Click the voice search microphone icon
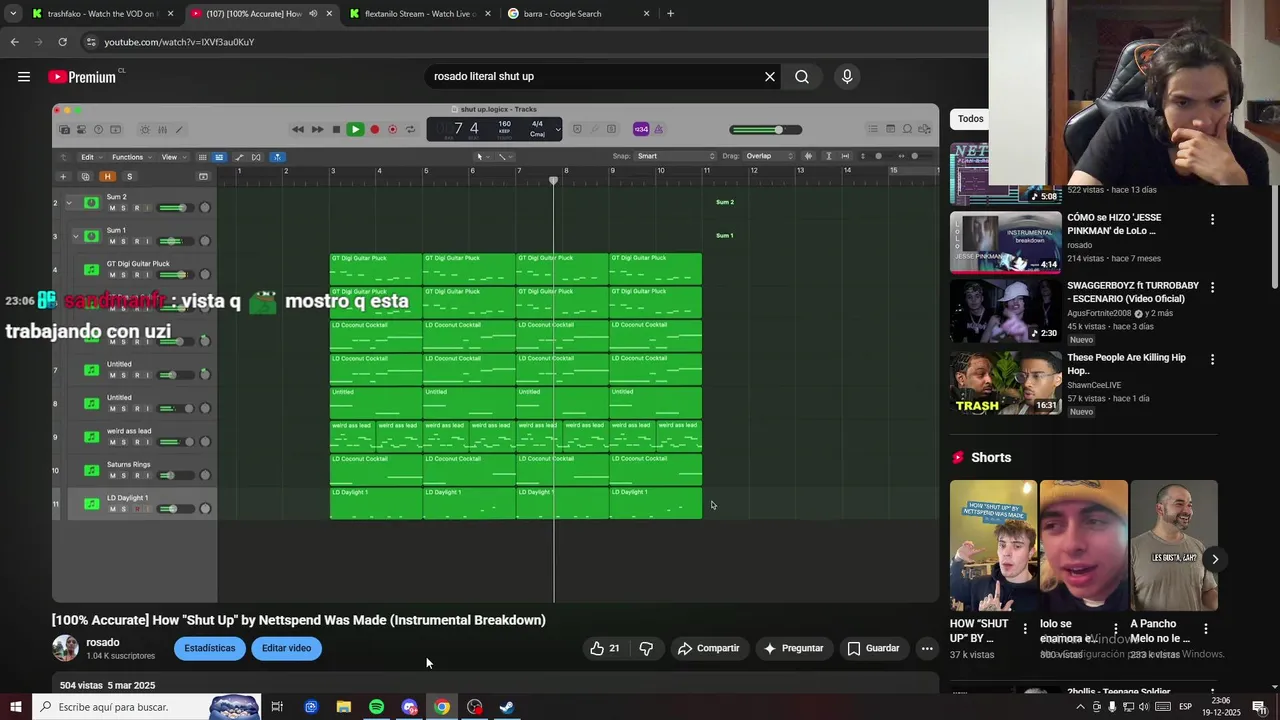This screenshot has width=1280, height=720. (847, 77)
